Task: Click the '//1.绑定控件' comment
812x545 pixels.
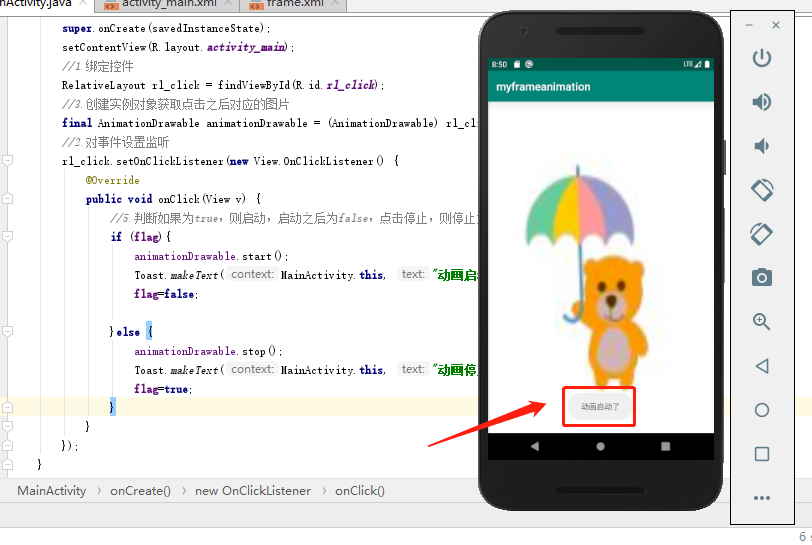Action: click(97, 66)
